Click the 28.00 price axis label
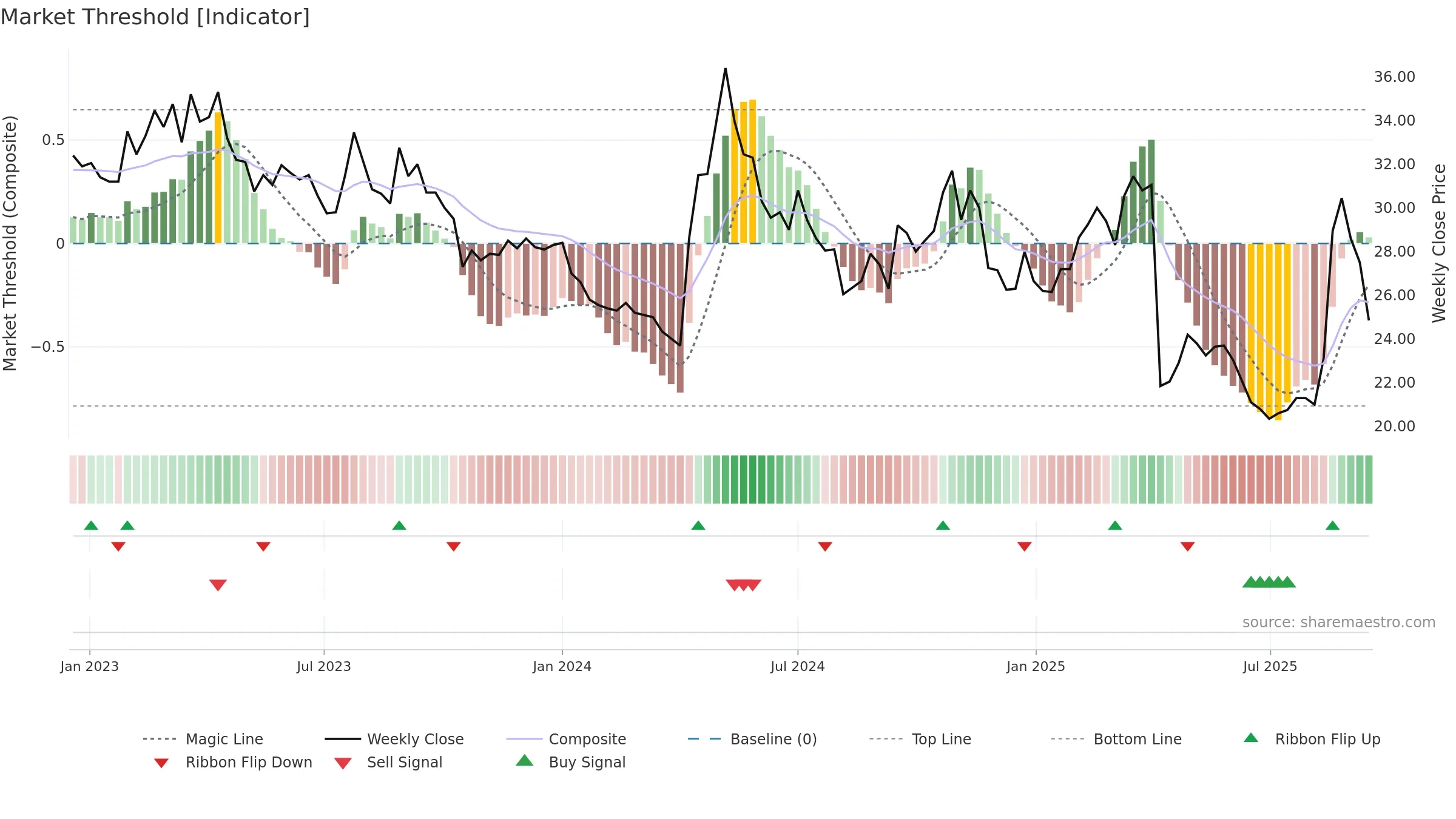 [1395, 252]
